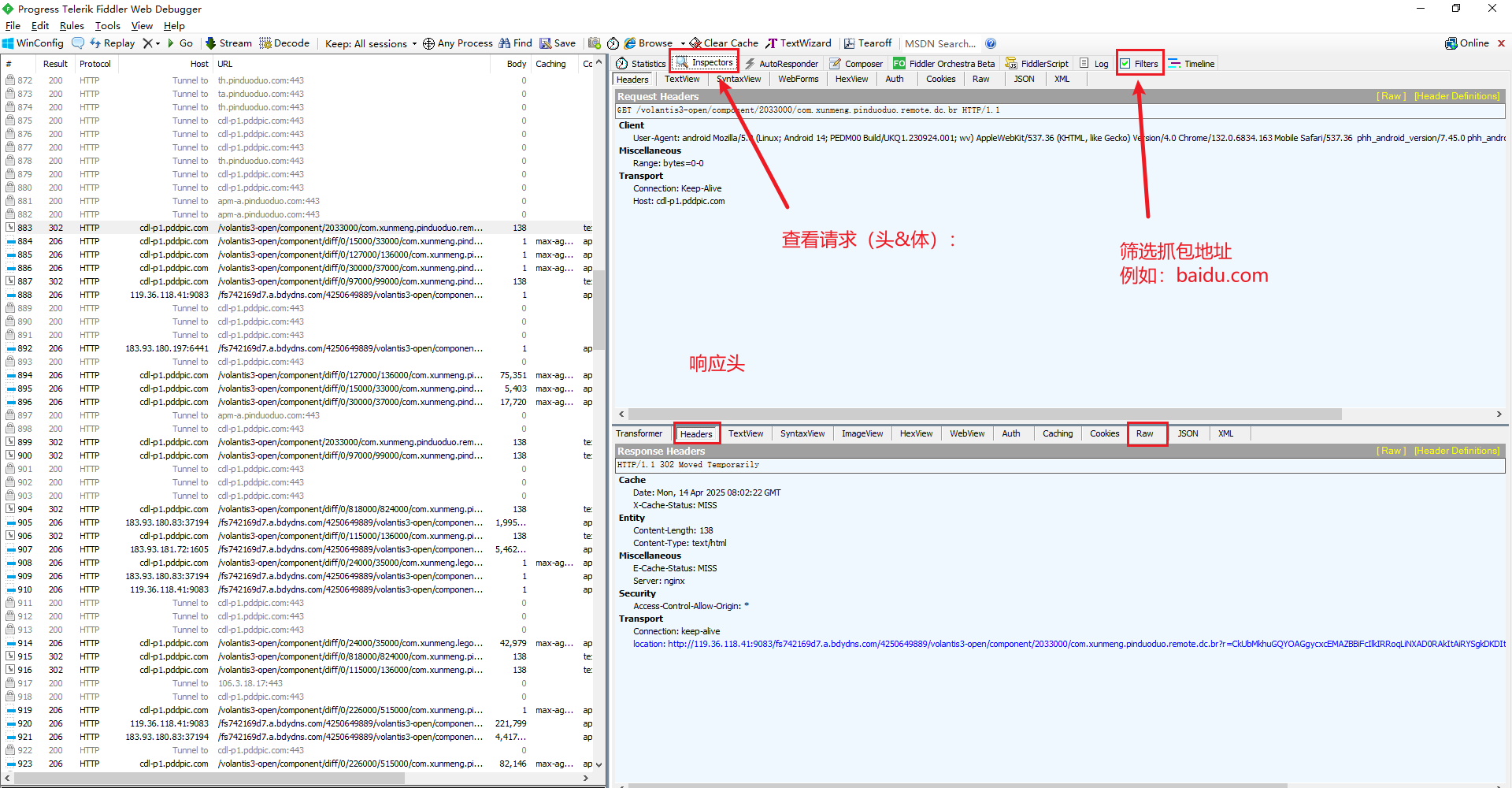The height and width of the screenshot is (788, 1512).
Task: Select response ImageView tab
Action: pos(862,433)
